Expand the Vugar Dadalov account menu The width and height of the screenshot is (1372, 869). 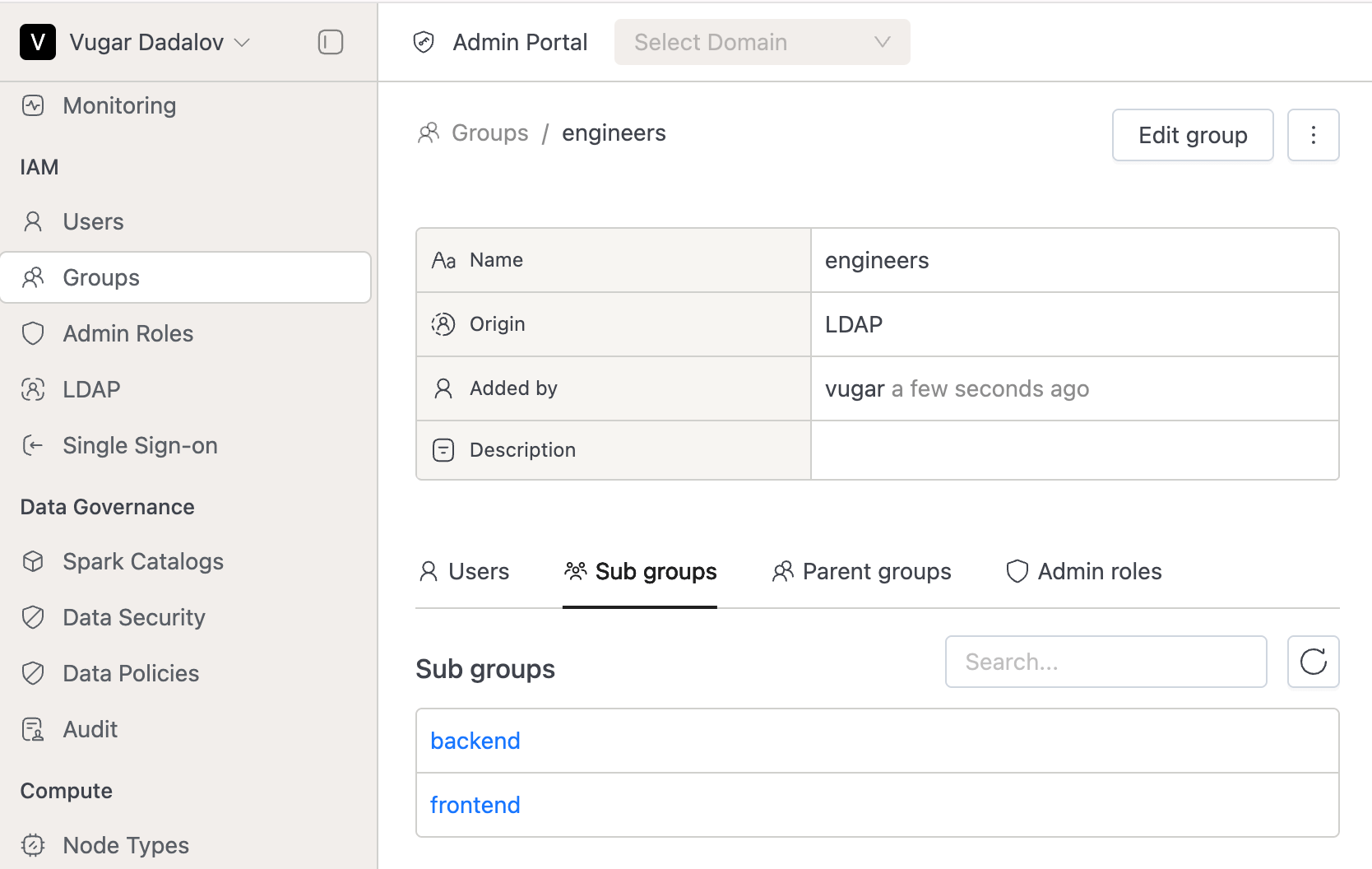coord(160,42)
